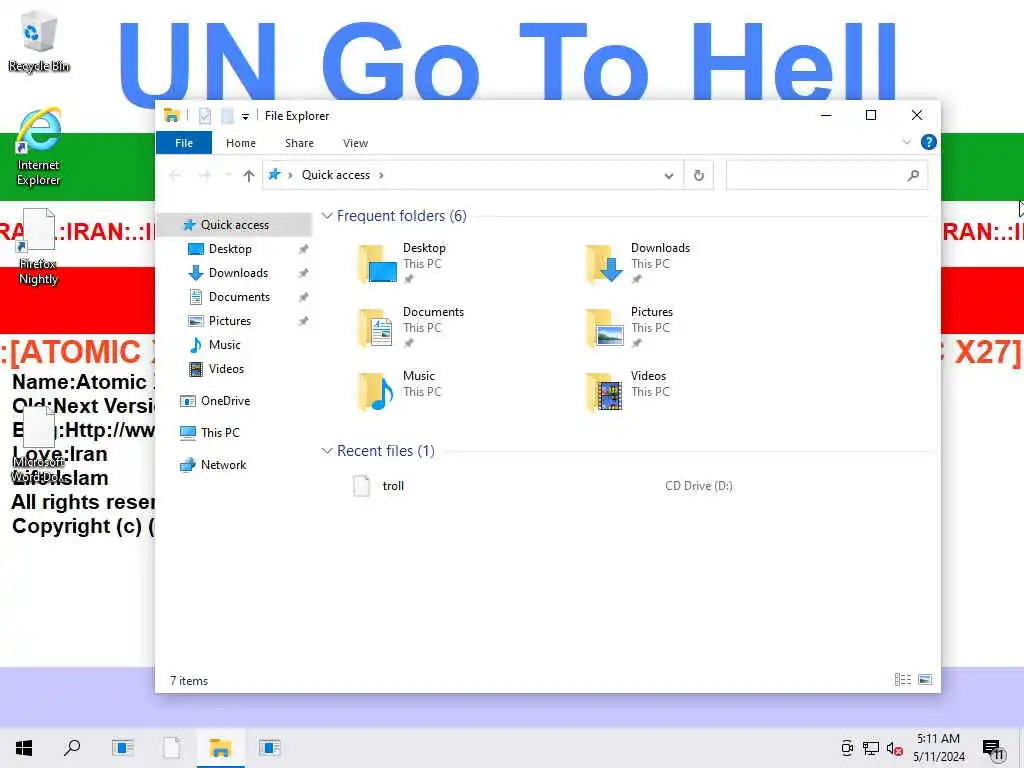Select Downloads in the navigation pane
This screenshot has height=768, width=1024.
238,273
